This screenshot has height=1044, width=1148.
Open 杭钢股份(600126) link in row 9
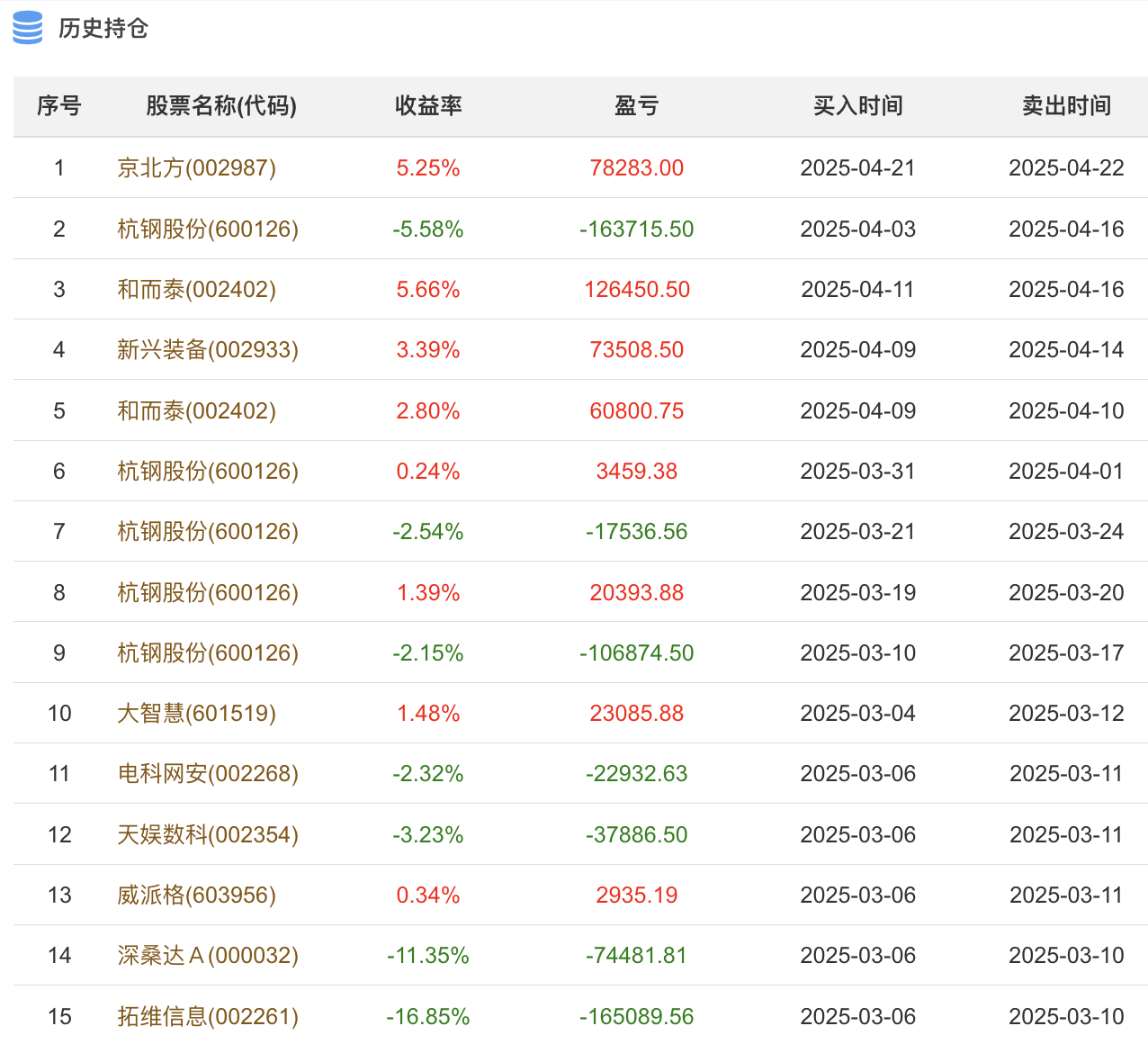tap(208, 652)
